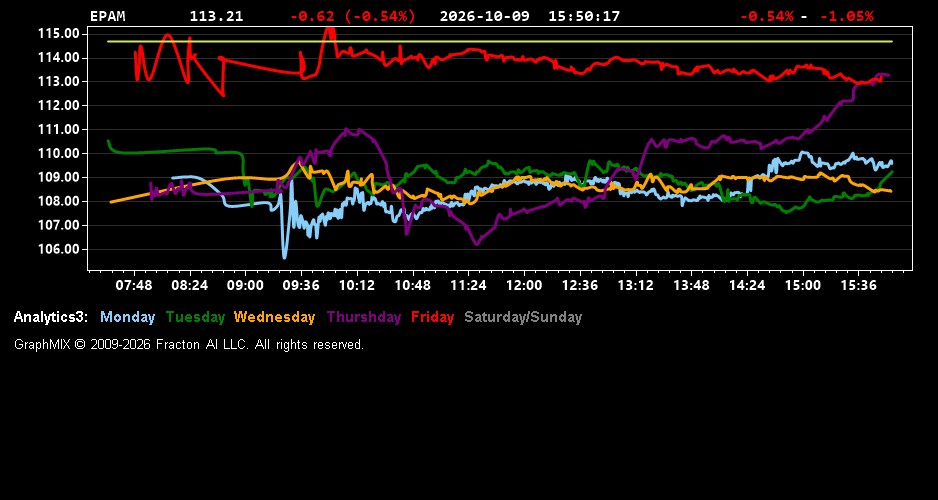
Task: Click the 110.00 y-axis label
Action: [x=59, y=153]
